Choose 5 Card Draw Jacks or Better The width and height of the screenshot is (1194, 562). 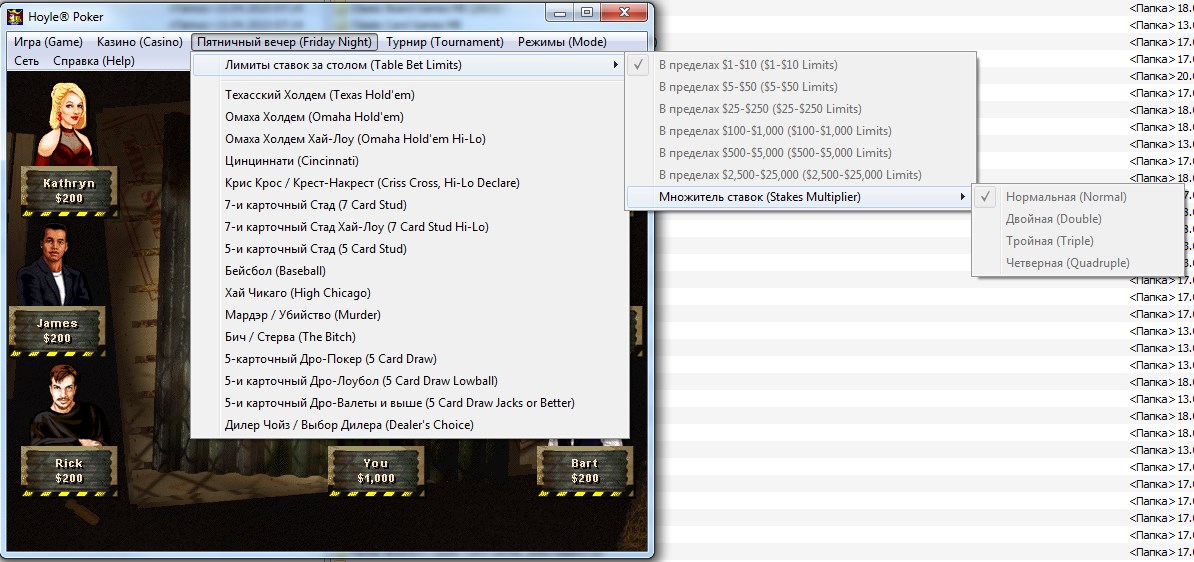(x=409, y=403)
